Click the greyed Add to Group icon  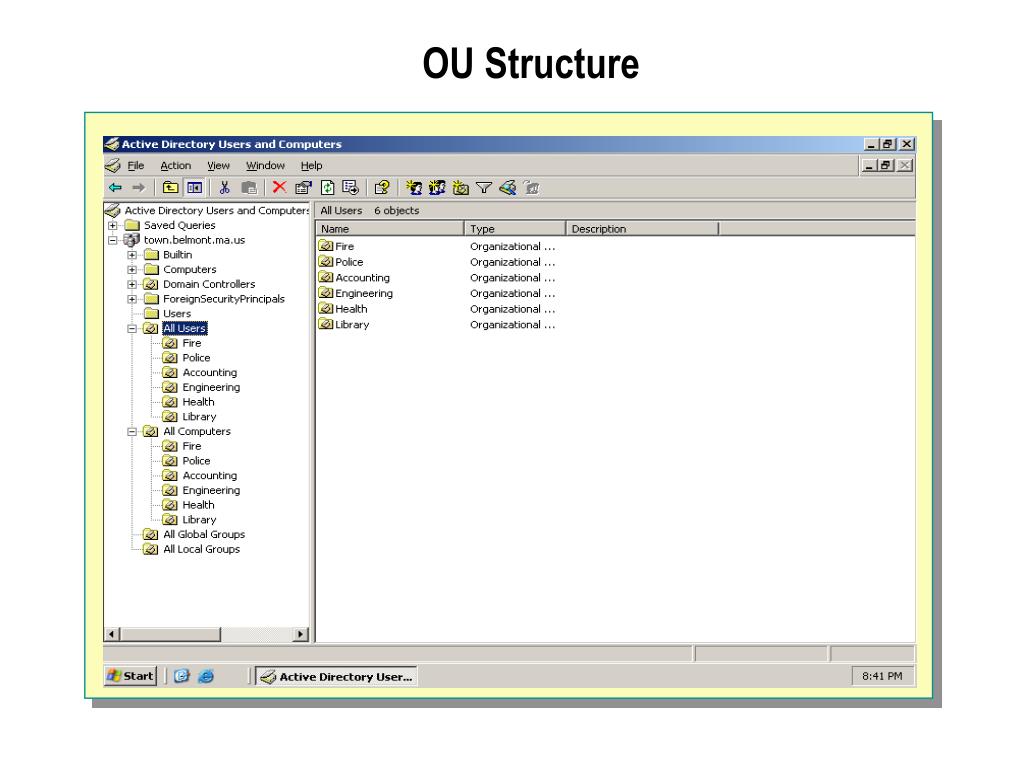click(532, 188)
